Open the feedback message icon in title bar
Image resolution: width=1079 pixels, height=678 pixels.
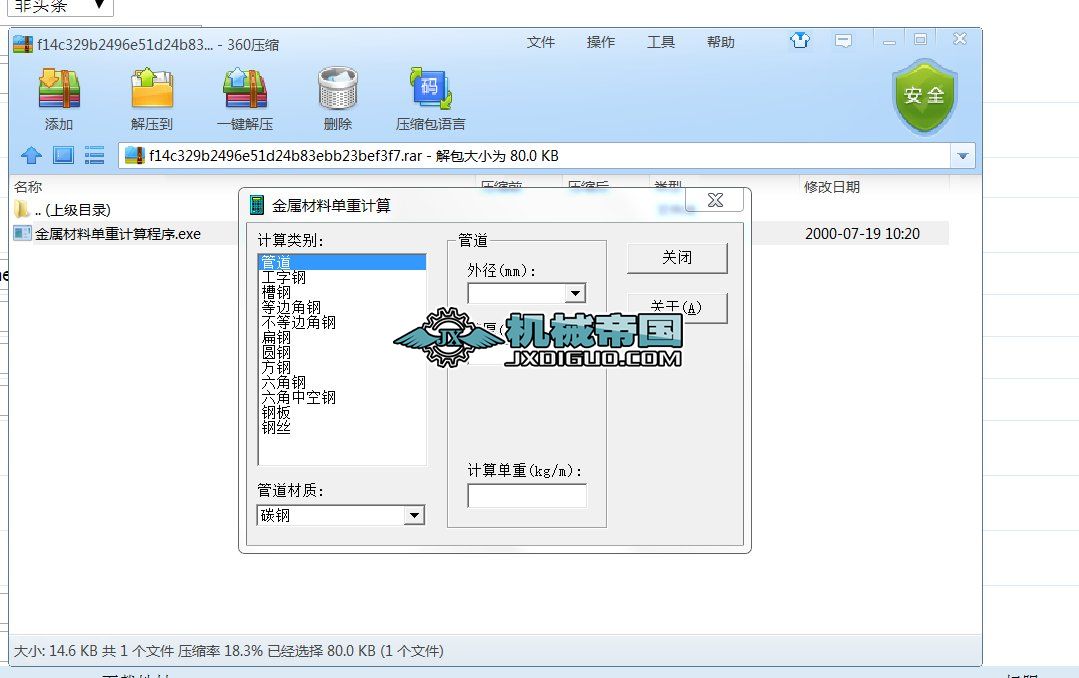pyautogui.click(x=843, y=41)
